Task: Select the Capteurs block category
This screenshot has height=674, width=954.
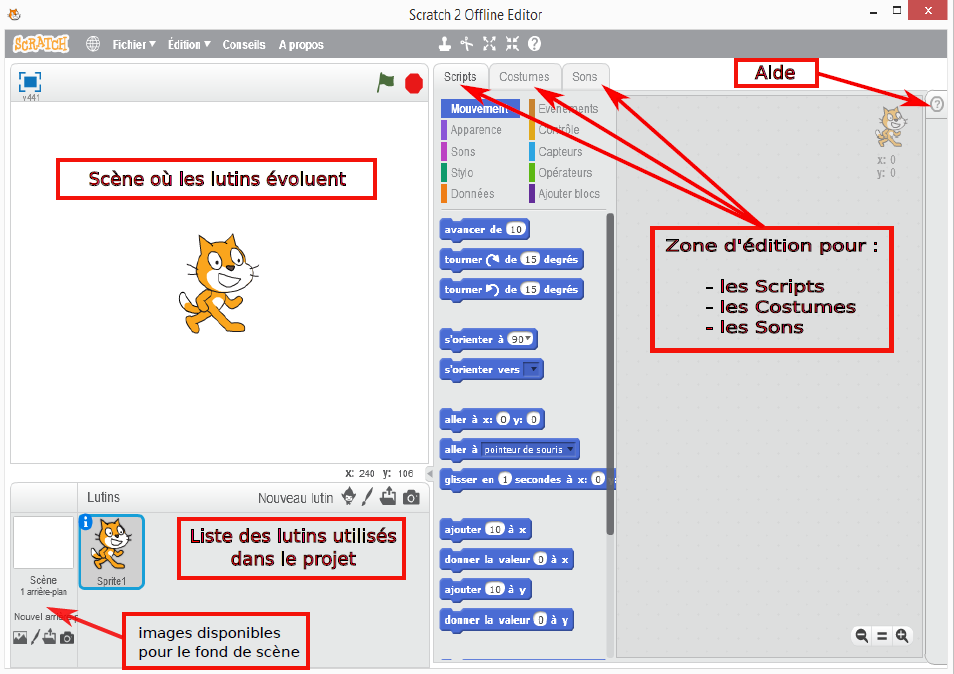Action: pos(560,151)
